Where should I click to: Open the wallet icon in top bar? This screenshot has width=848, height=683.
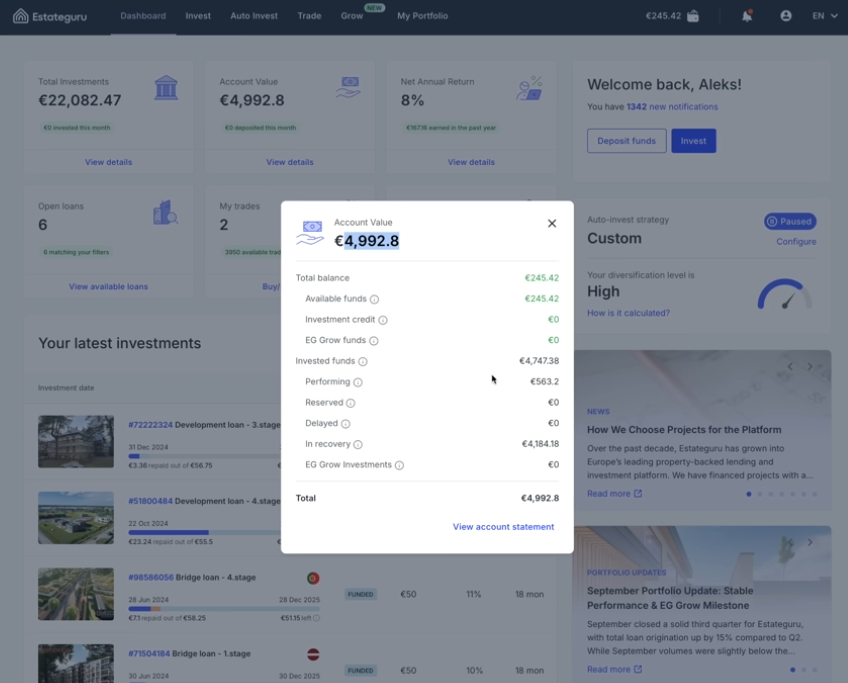(693, 16)
